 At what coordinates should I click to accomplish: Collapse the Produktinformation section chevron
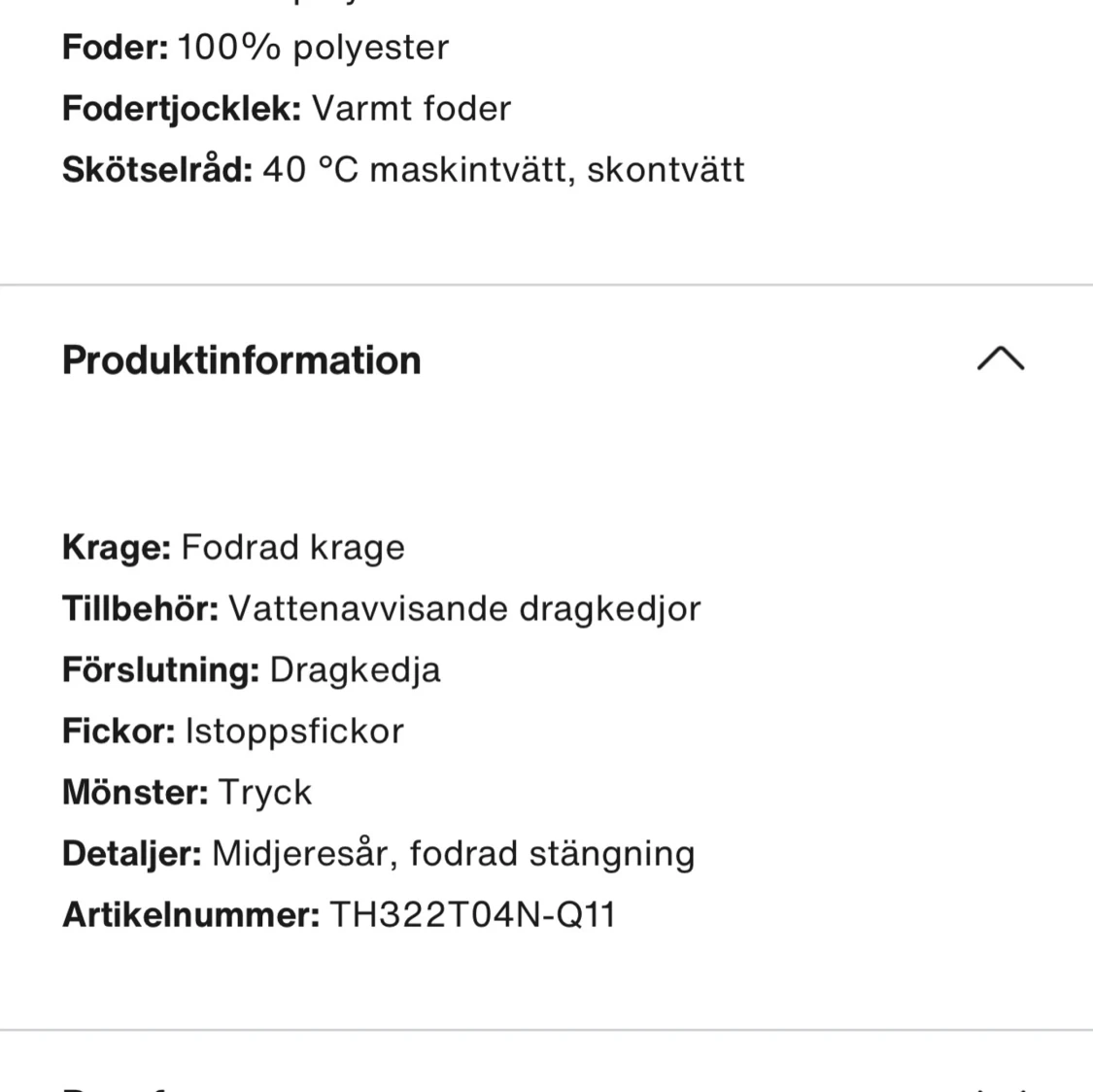tap(1000, 359)
